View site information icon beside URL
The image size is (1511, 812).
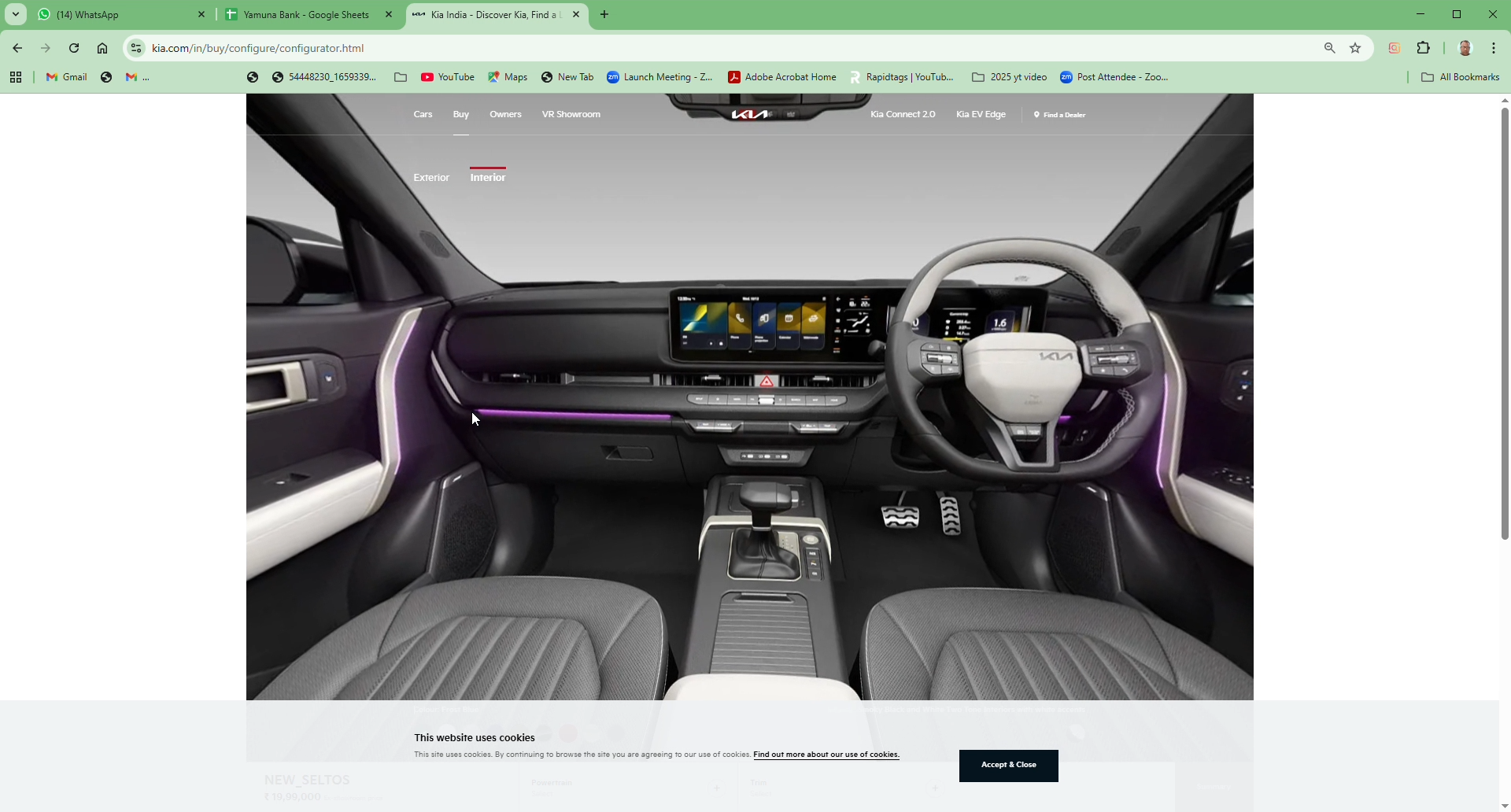click(136, 48)
